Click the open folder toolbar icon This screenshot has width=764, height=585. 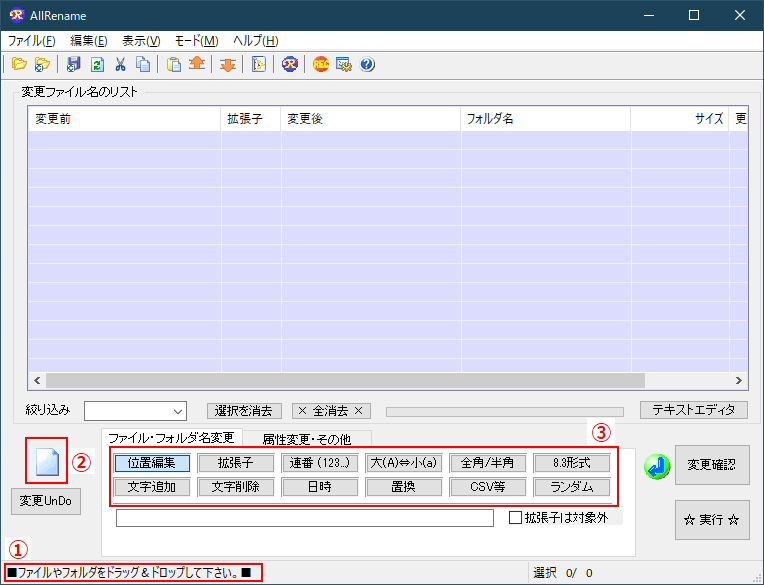tap(19, 64)
